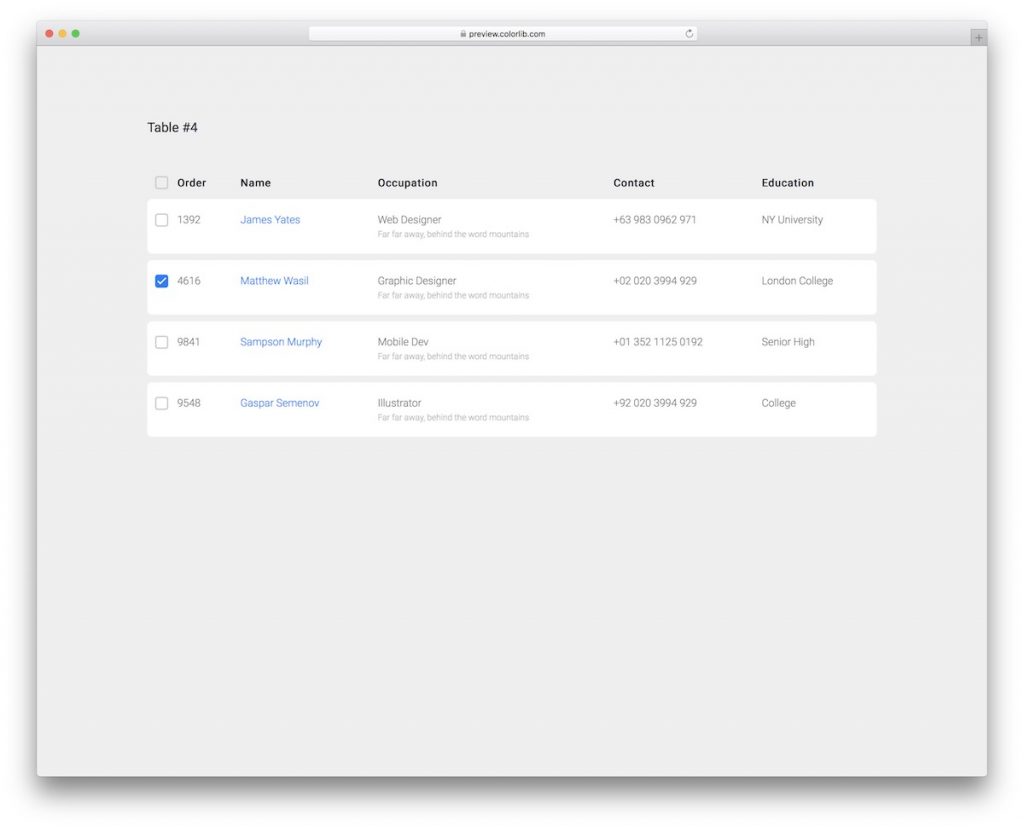The width and height of the screenshot is (1024, 829).
Task: Open the Gaspar Semenov link
Action: click(280, 403)
